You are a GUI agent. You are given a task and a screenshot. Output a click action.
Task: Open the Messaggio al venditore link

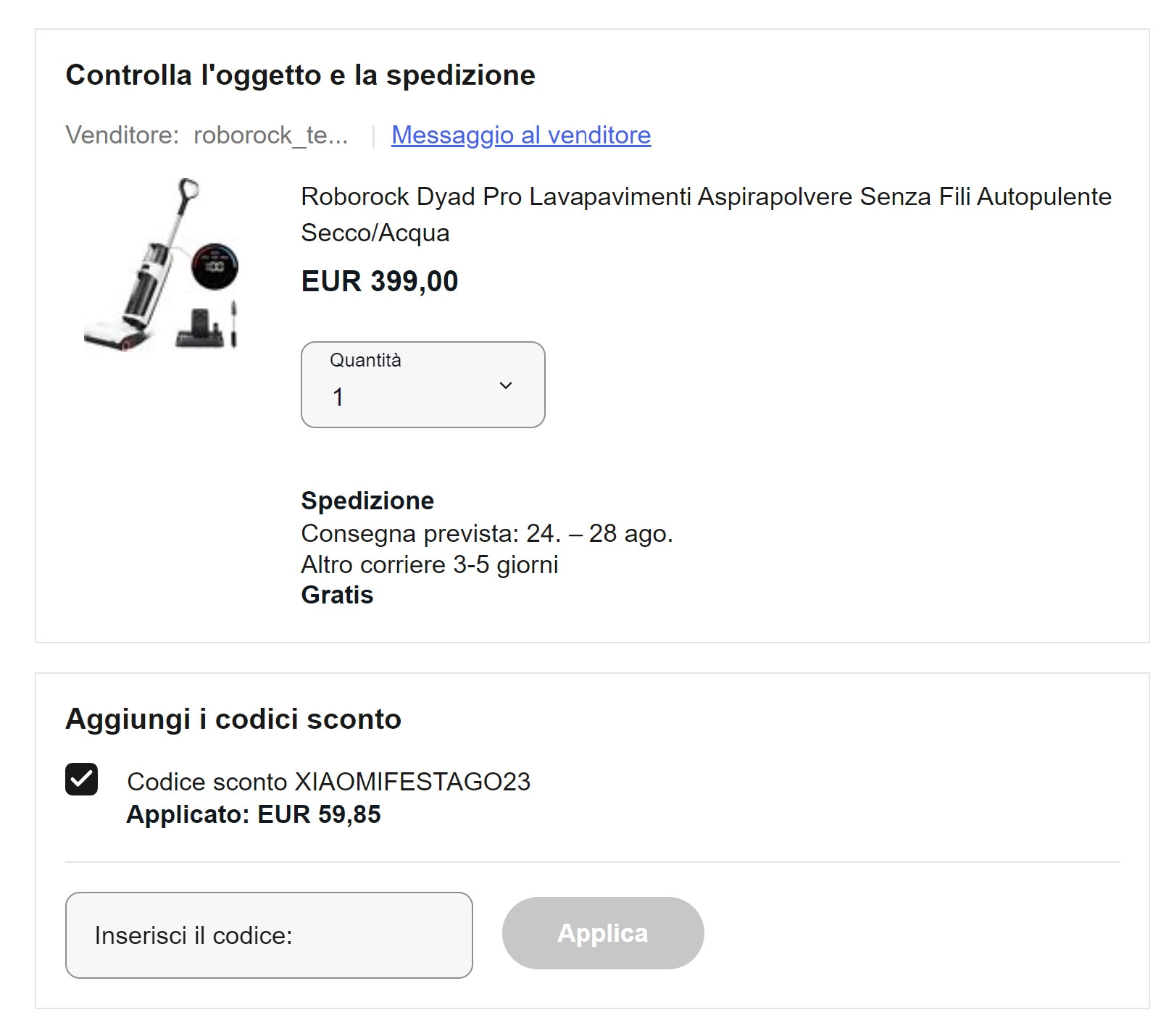click(521, 135)
